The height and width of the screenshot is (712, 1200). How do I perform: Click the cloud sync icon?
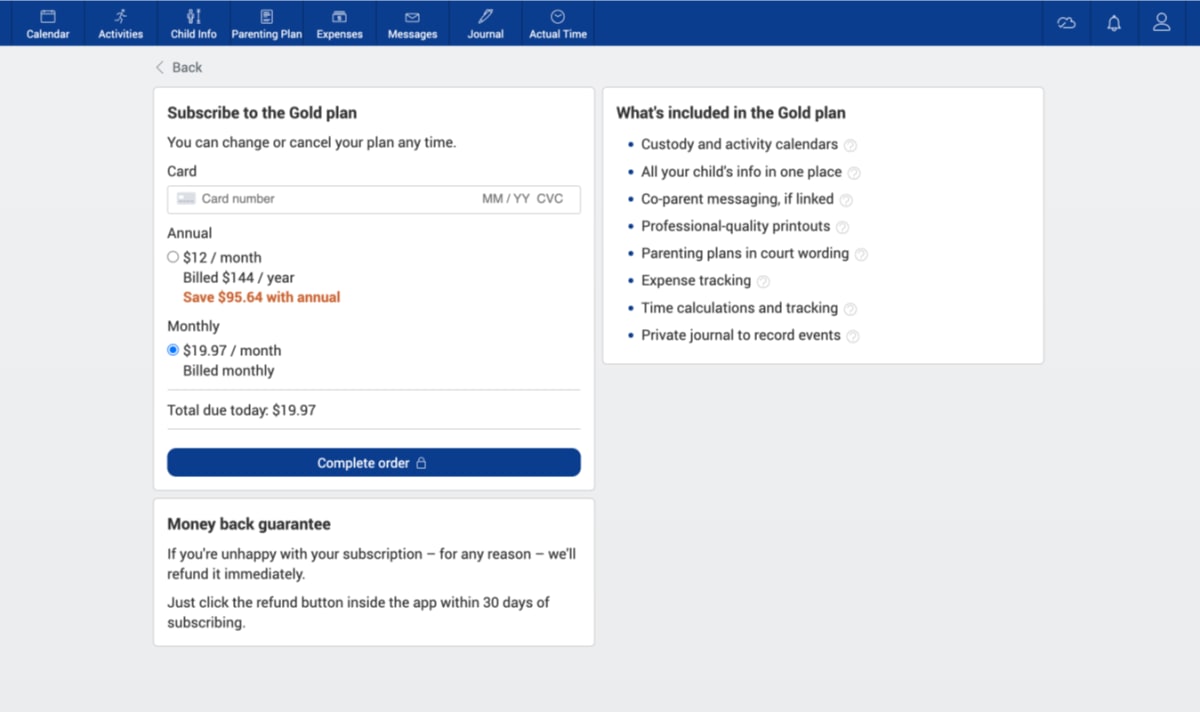point(1066,21)
